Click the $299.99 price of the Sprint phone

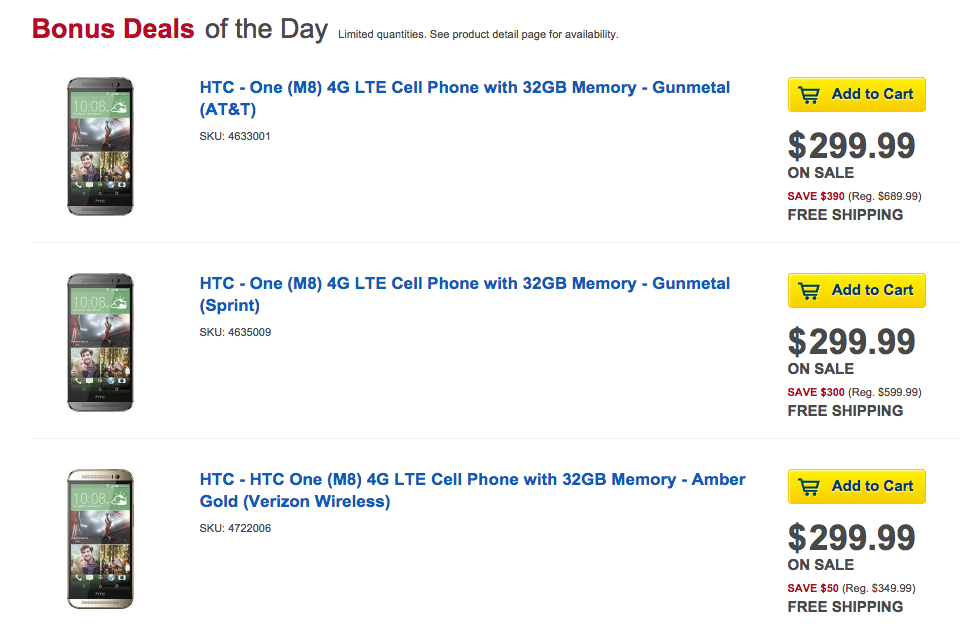click(x=851, y=342)
